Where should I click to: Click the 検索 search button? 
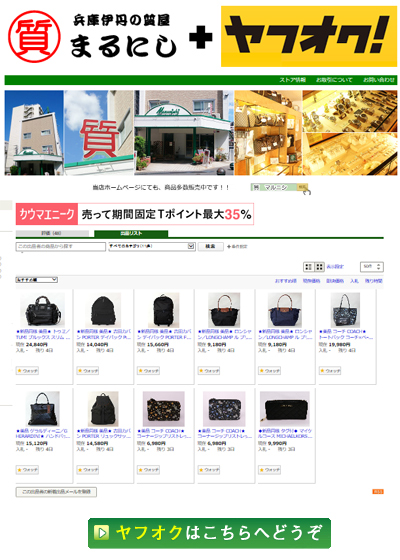[x=211, y=246]
